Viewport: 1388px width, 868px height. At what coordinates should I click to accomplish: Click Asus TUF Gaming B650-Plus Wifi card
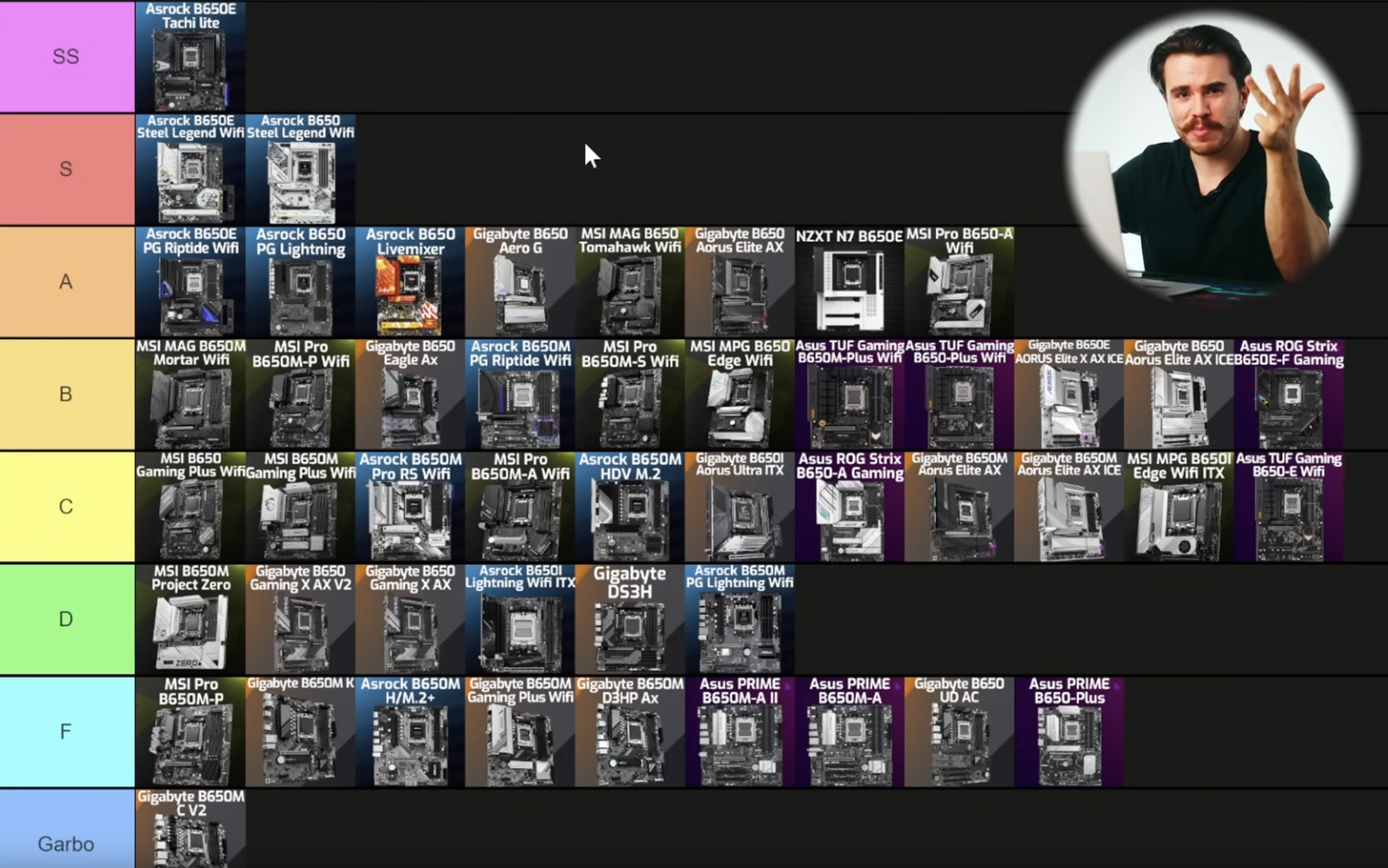tap(960, 394)
